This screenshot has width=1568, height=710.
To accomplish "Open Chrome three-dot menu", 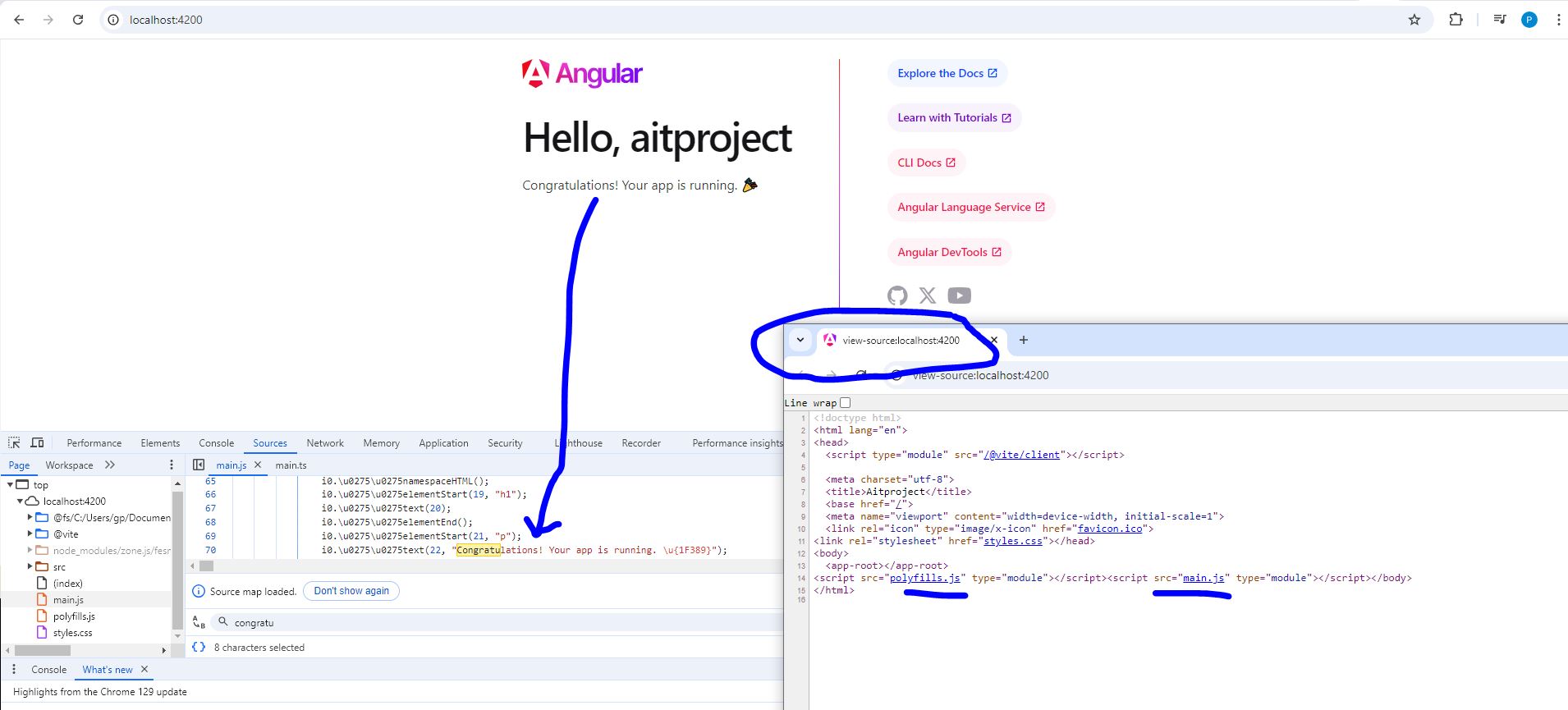I will point(1558,20).
